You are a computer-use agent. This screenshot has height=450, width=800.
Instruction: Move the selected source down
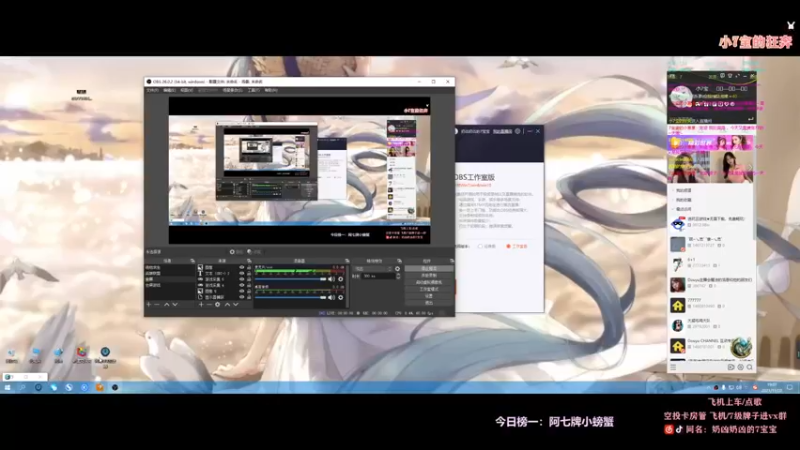pyautogui.click(x=236, y=305)
